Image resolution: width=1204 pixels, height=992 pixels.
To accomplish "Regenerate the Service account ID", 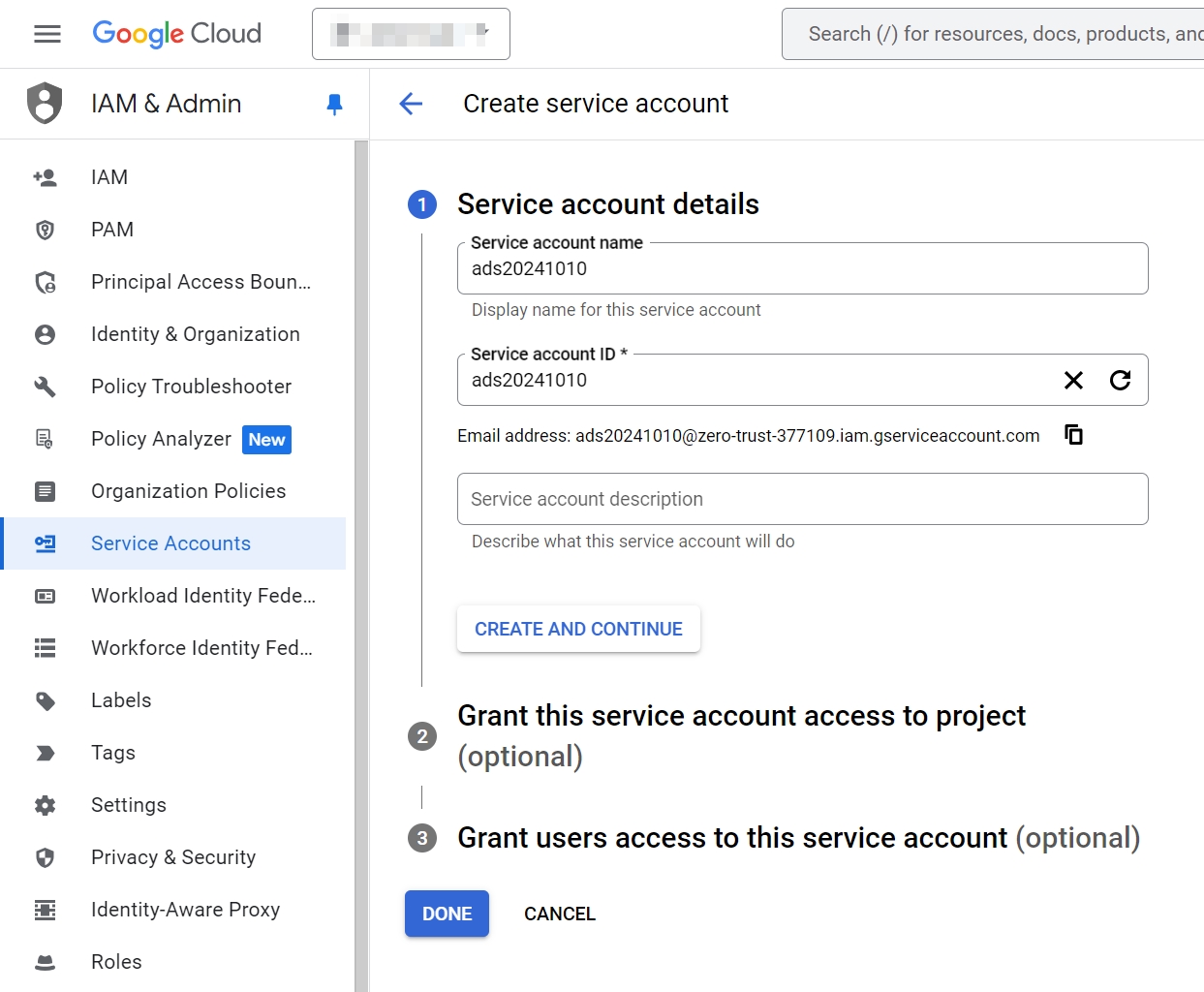I will (1121, 380).
